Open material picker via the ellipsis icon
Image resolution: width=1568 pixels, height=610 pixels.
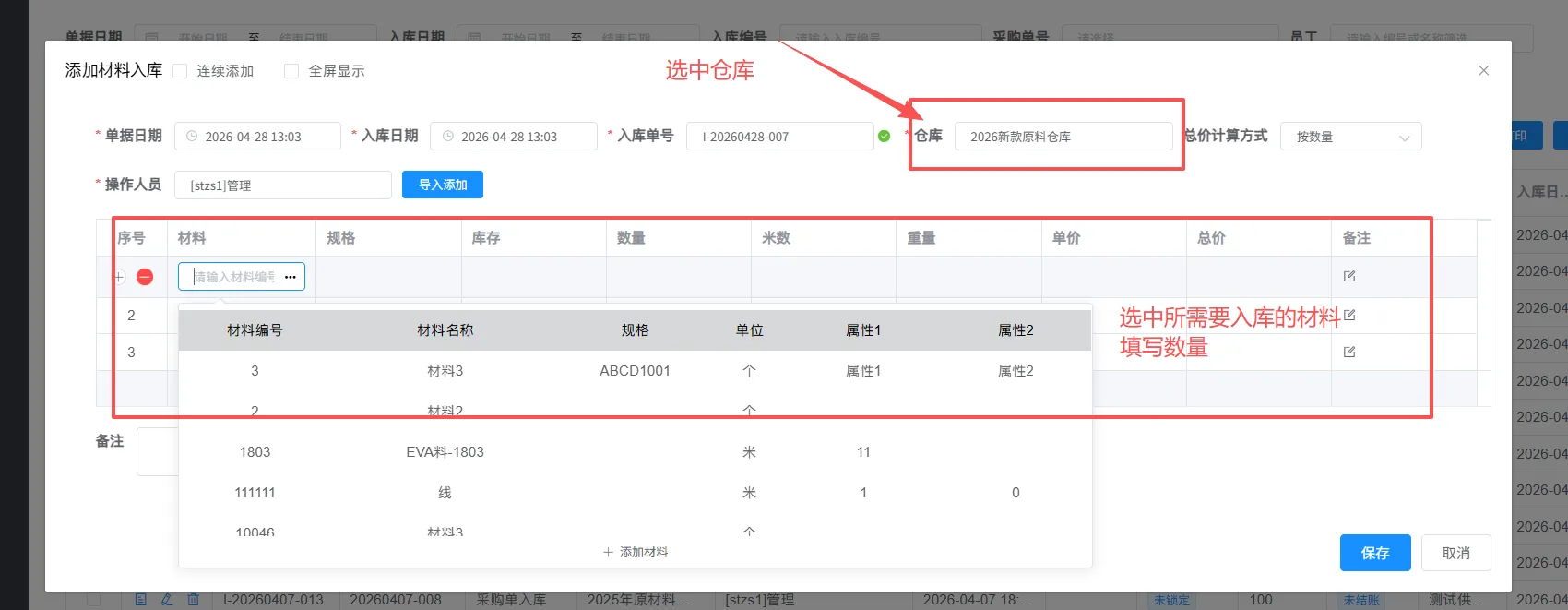click(x=291, y=277)
